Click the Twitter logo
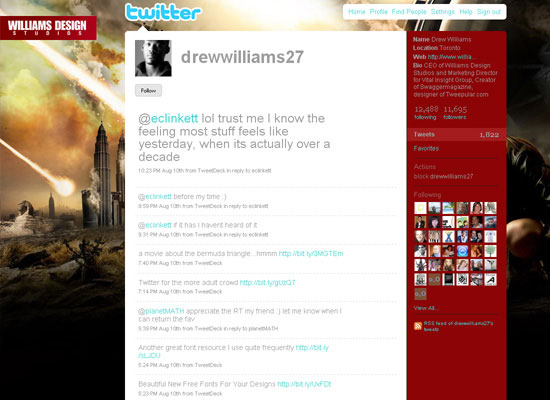550x400 pixels. [x=163, y=12]
